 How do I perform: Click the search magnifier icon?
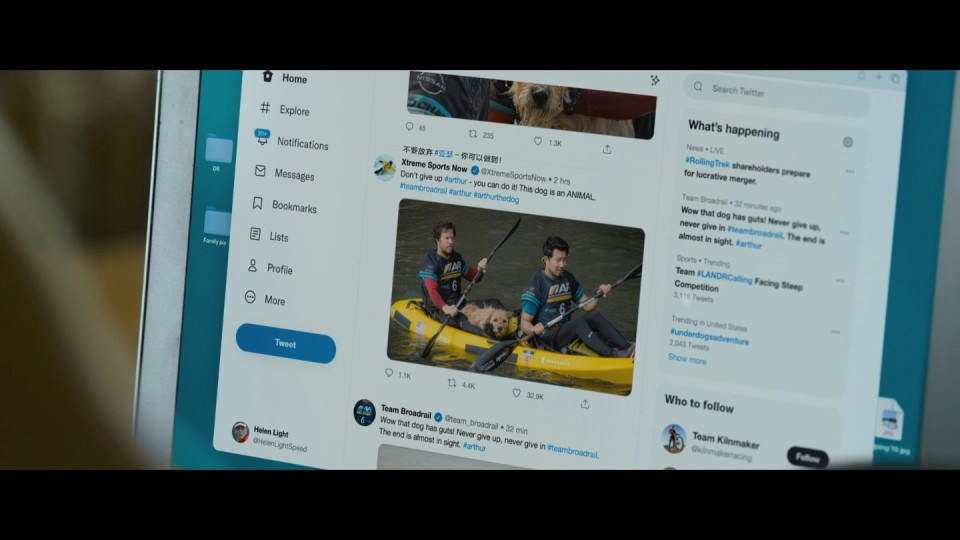click(698, 87)
